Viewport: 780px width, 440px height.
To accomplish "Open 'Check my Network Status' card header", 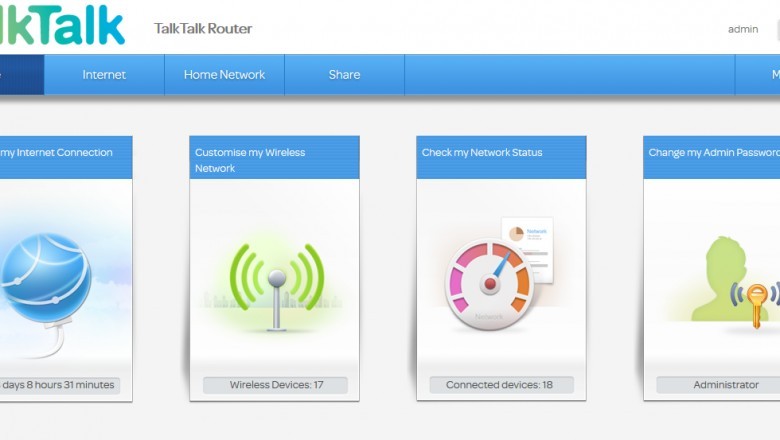I will 501,158.
